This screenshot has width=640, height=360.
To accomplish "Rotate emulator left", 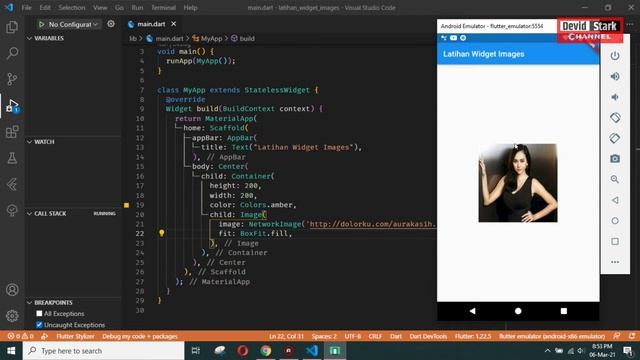I will point(615,118).
